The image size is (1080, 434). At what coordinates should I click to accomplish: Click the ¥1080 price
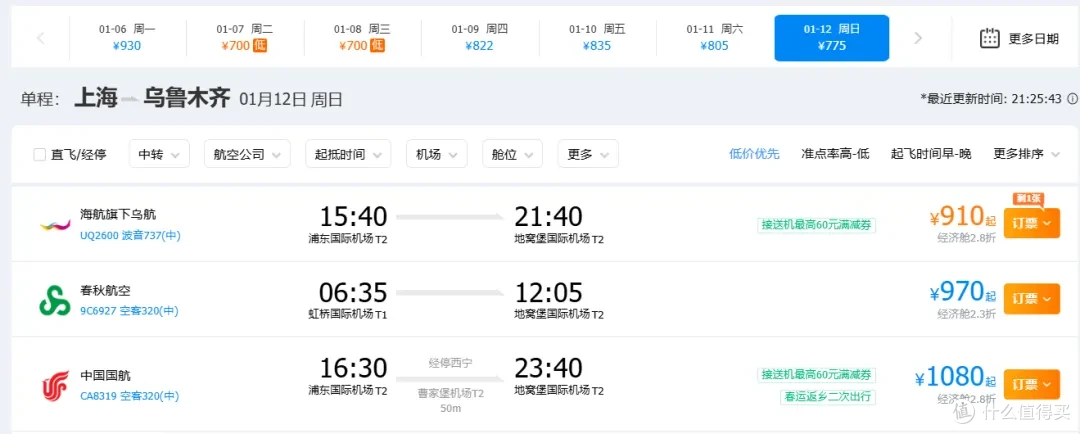pyautogui.click(x=955, y=377)
